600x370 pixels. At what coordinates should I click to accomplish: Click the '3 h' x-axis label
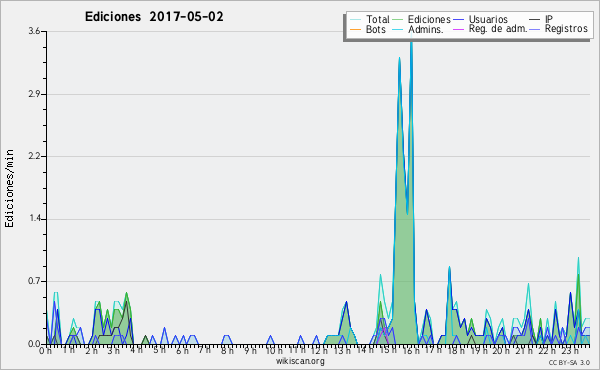113,351
